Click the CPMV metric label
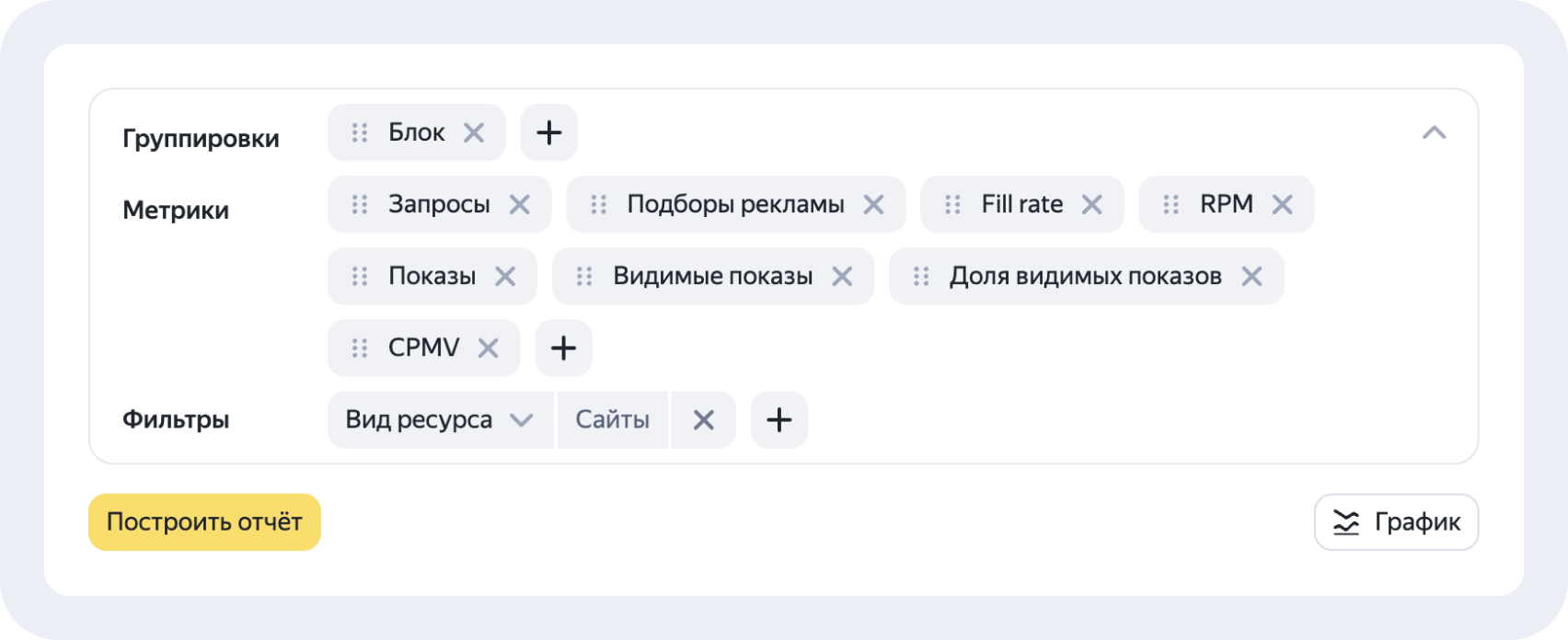Screen dimensions: 1568x640 (x=424, y=348)
